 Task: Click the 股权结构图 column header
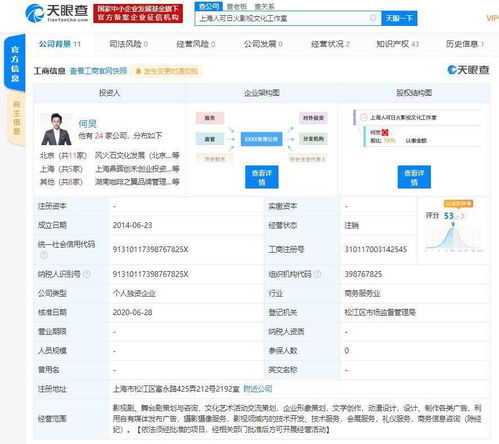[x=414, y=93]
